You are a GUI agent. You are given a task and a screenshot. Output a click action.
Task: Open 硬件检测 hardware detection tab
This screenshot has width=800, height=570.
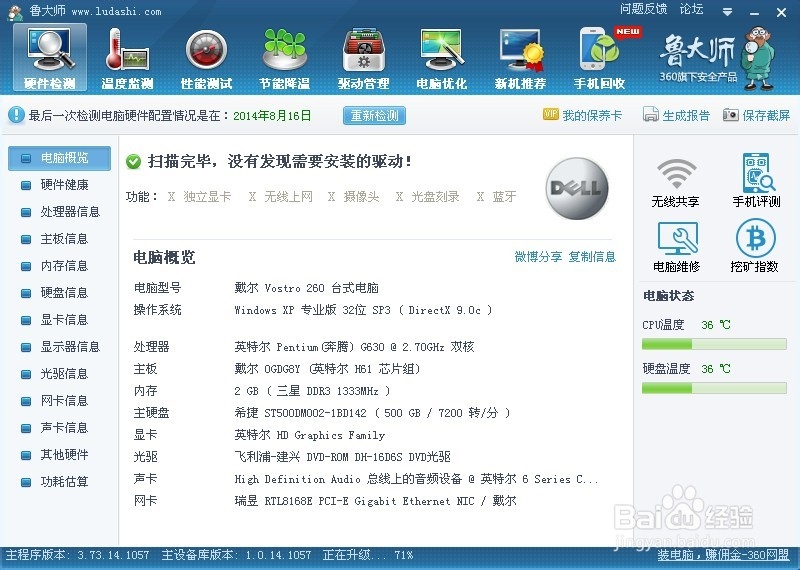pos(49,58)
